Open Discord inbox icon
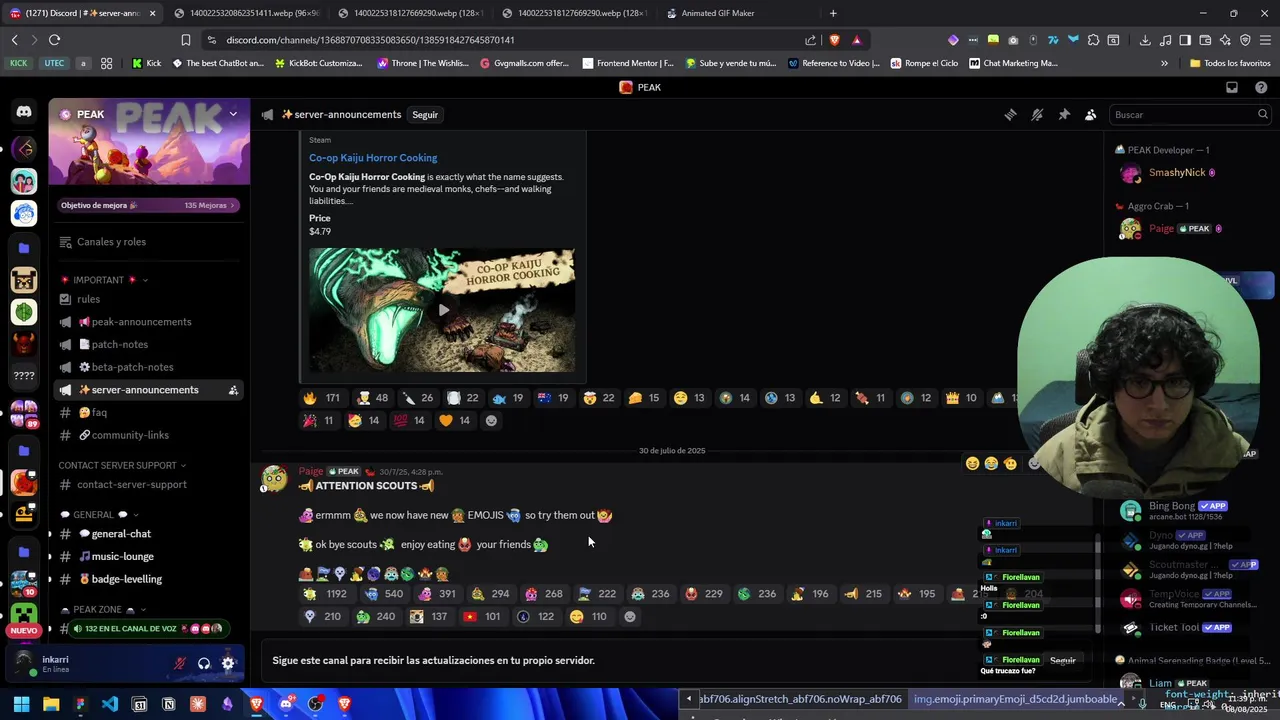 (1232, 87)
